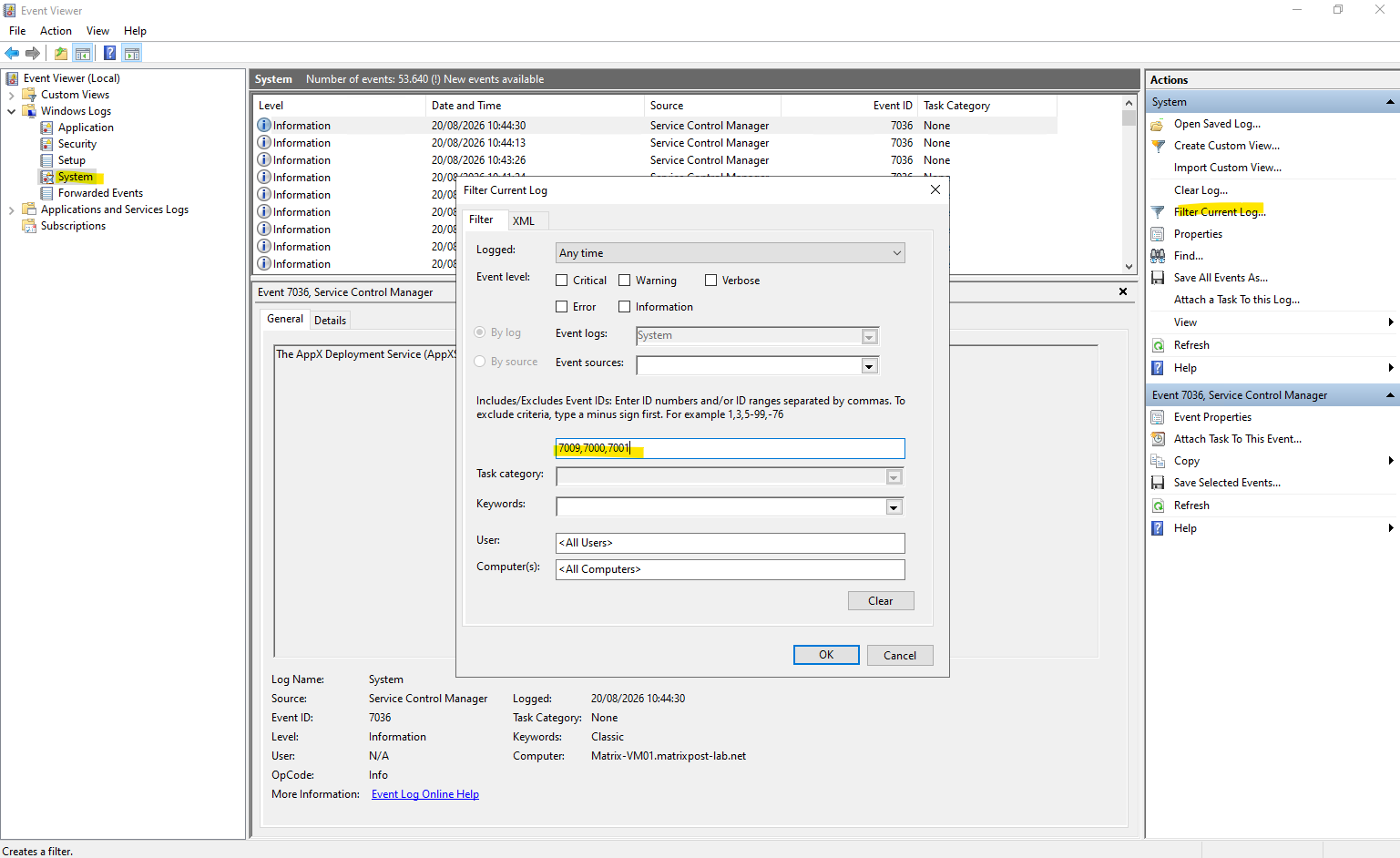The image size is (1400, 858).
Task: Click the Up One Level folder toolbar icon
Action: pos(61,53)
